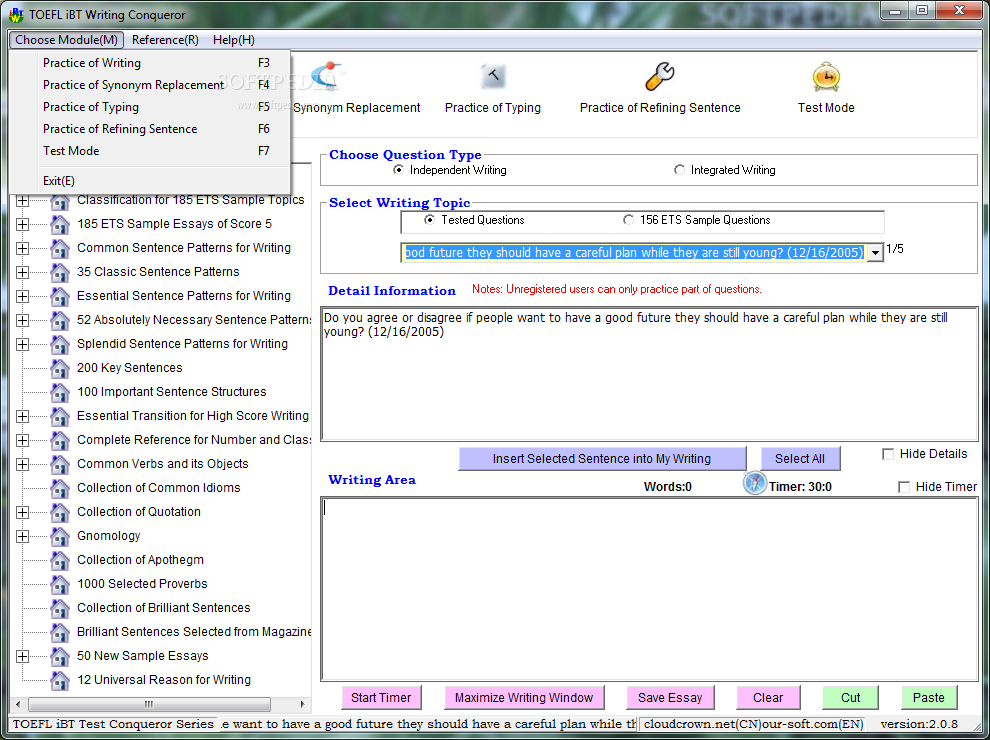990x740 pixels.
Task: Open the Help(H) menu
Action: (234, 40)
